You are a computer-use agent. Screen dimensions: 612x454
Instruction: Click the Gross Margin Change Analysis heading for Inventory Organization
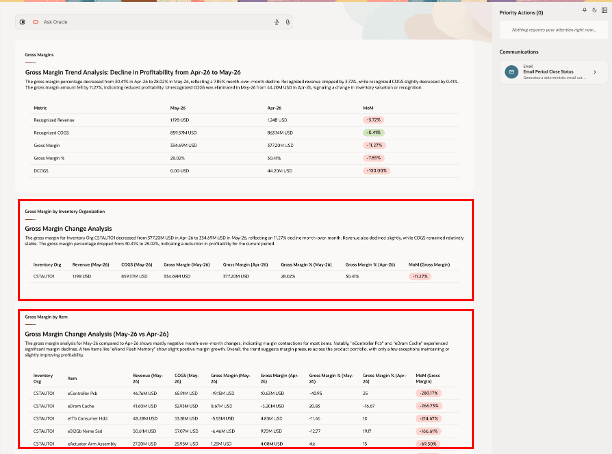tap(68, 228)
